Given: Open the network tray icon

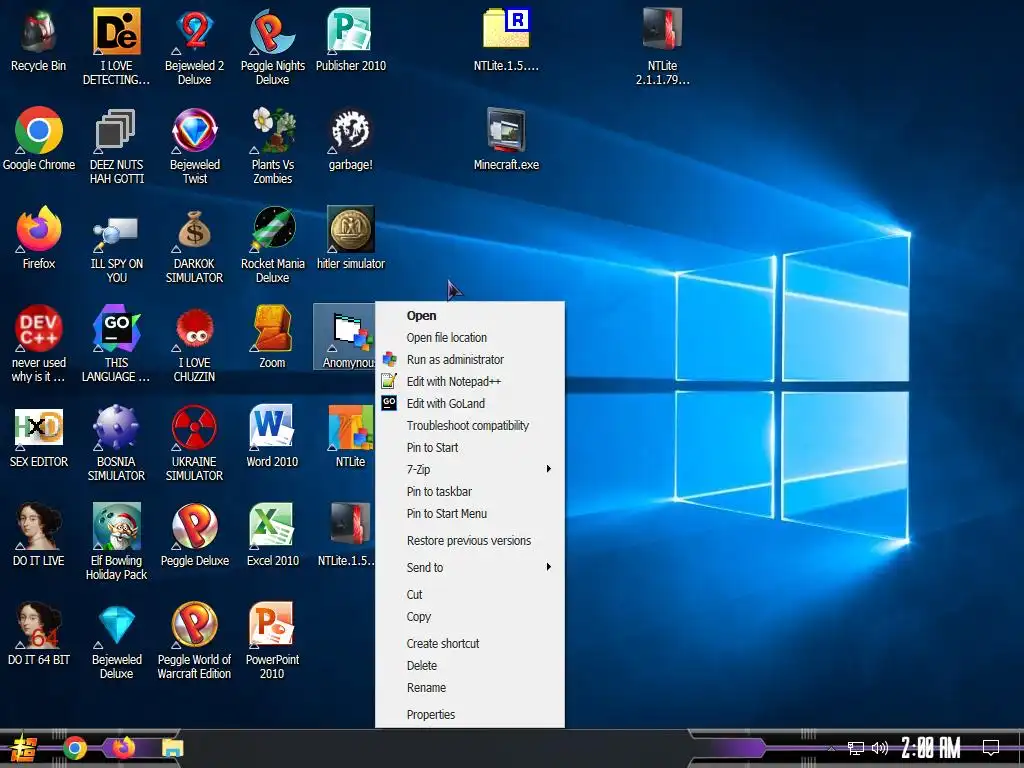Looking at the screenshot, I should pos(856,748).
